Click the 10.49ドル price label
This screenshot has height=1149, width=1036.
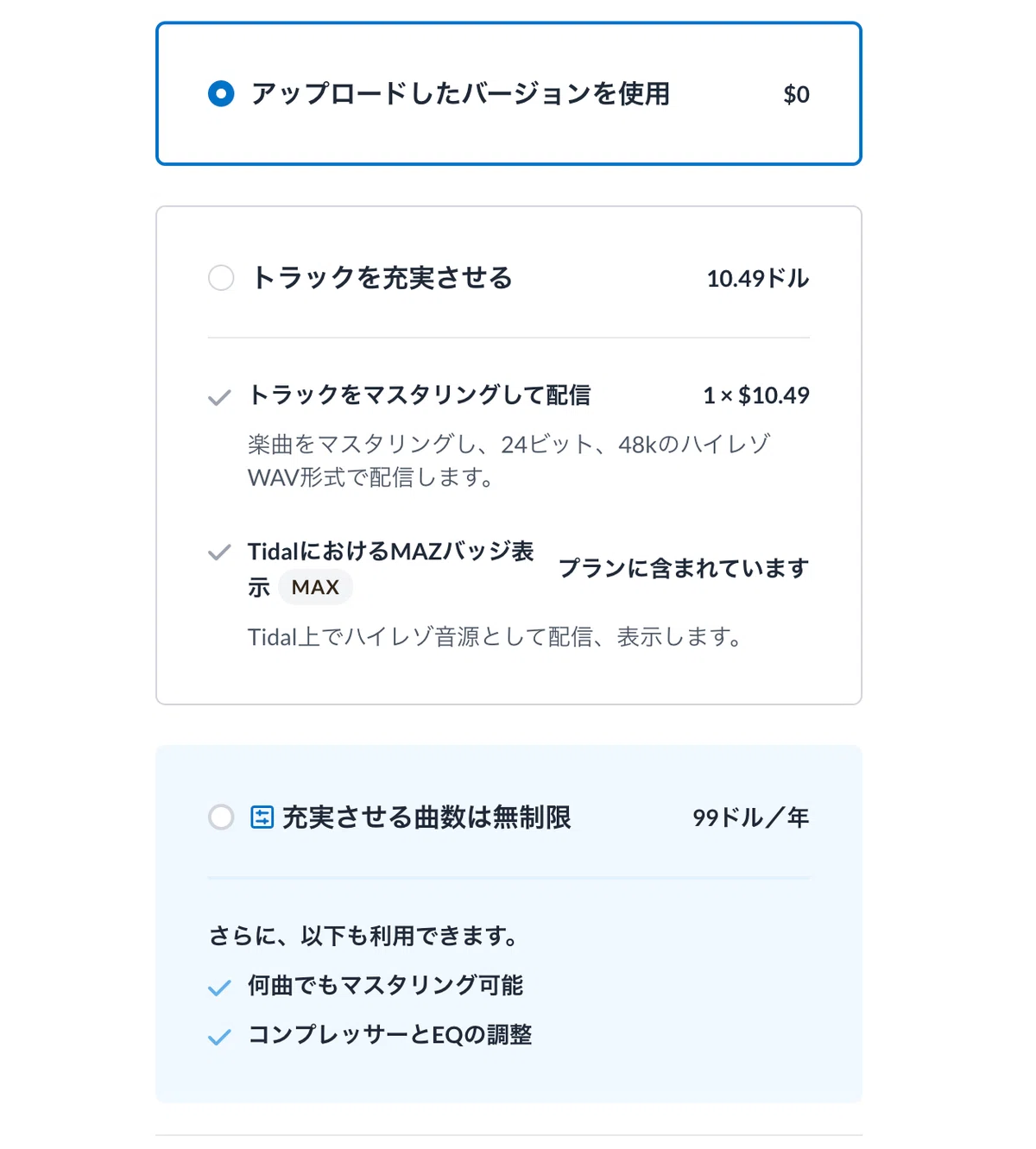(x=758, y=278)
